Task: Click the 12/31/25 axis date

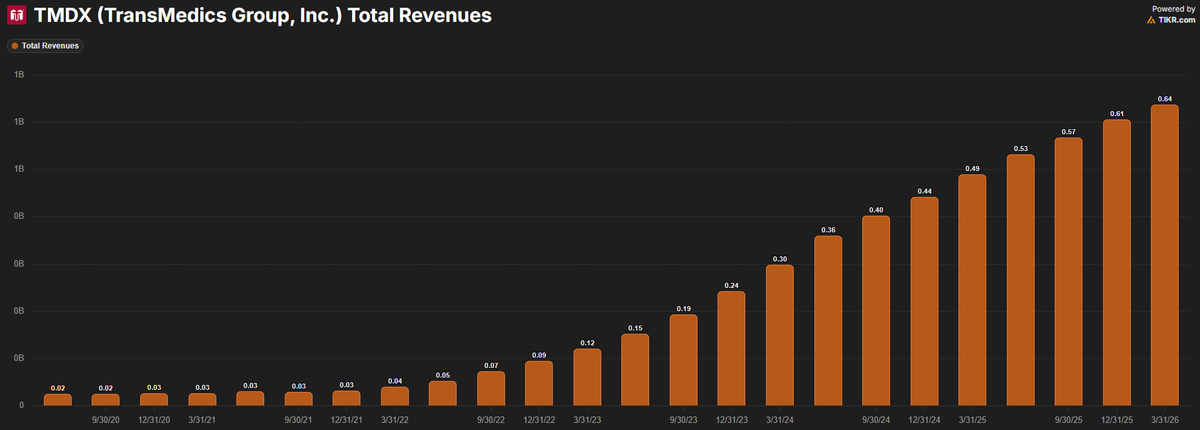Action: pyautogui.click(x=1117, y=421)
